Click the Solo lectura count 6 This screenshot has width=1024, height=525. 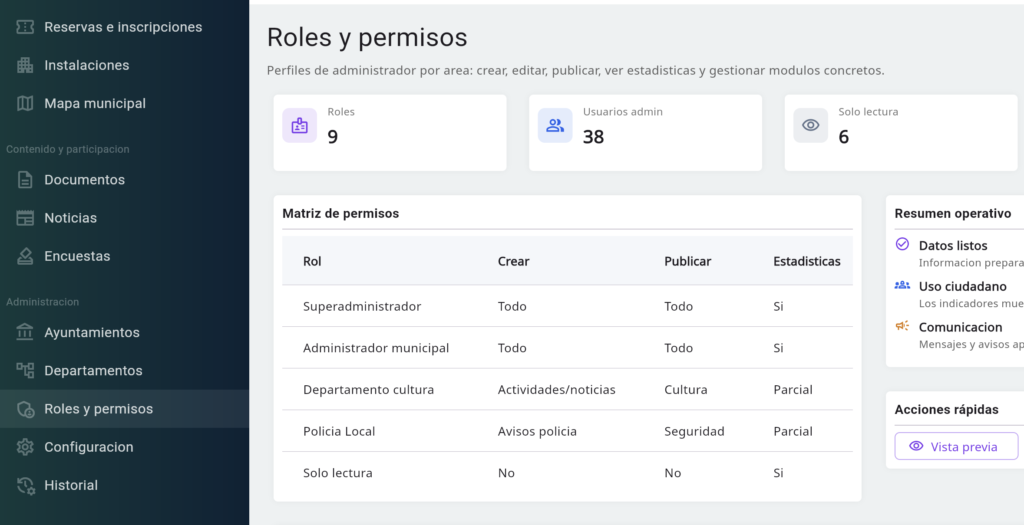(843, 137)
